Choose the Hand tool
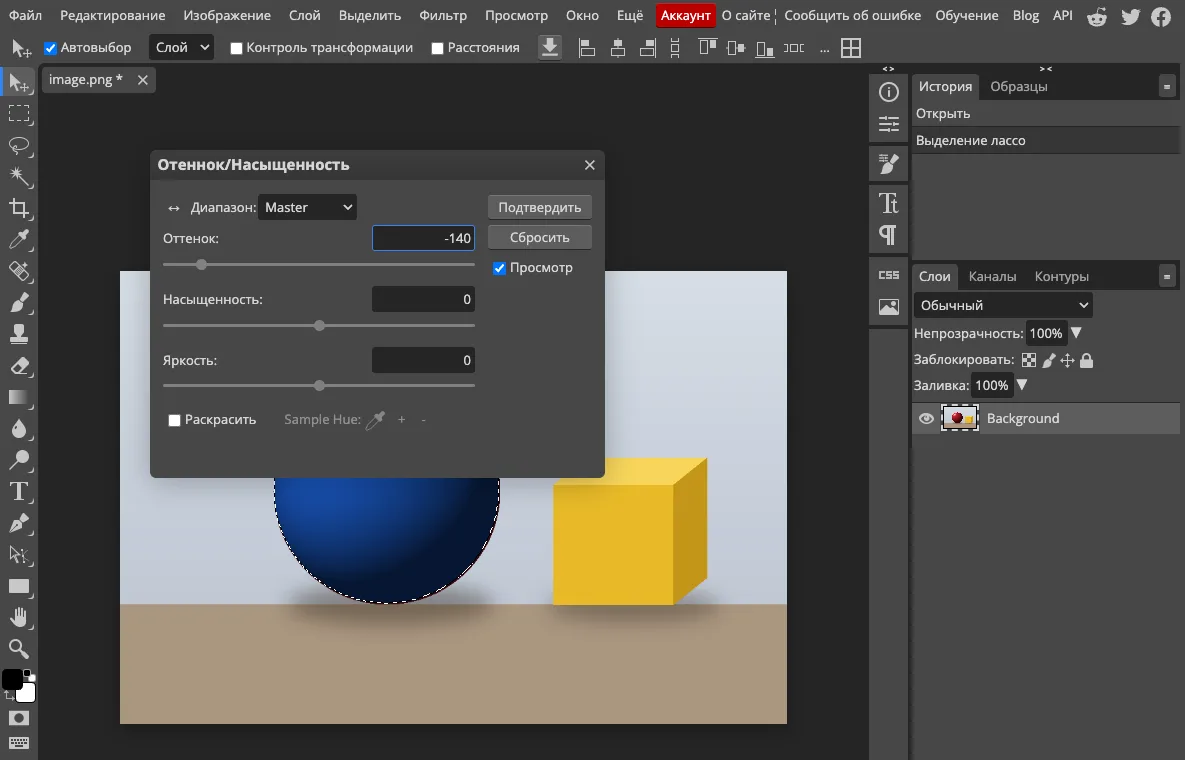Image resolution: width=1185 pixels, height=760 pixels. click(19, 618)
